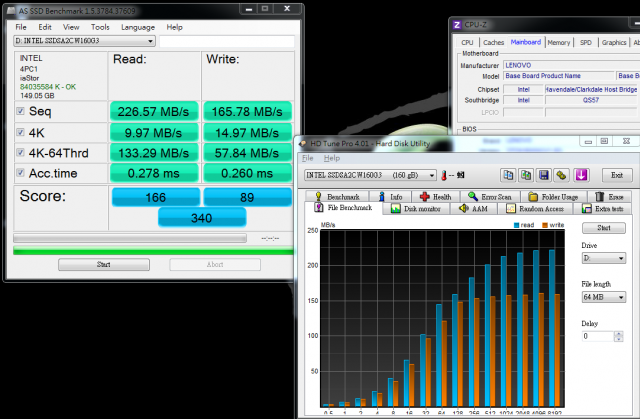640x419 pixels.
Task: Click the CPU-Z purple Z logo icon
Action: coord(457,25)
